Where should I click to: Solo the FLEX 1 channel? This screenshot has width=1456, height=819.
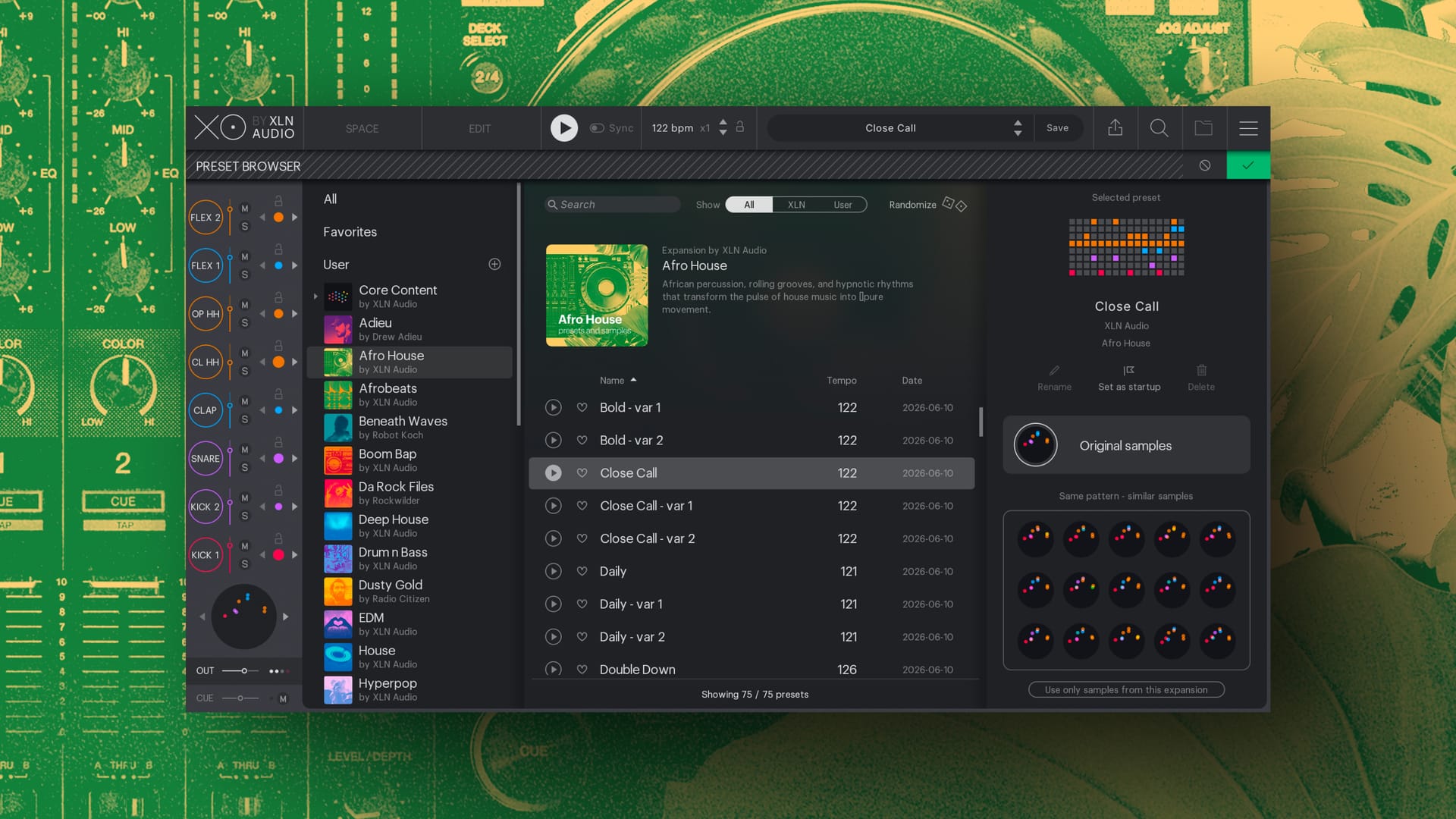tap(245, 275)
